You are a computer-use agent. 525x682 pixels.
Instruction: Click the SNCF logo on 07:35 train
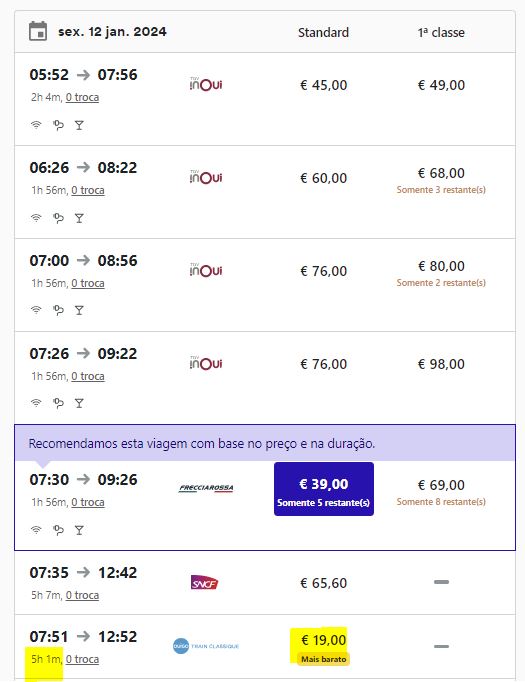[204, 583]
